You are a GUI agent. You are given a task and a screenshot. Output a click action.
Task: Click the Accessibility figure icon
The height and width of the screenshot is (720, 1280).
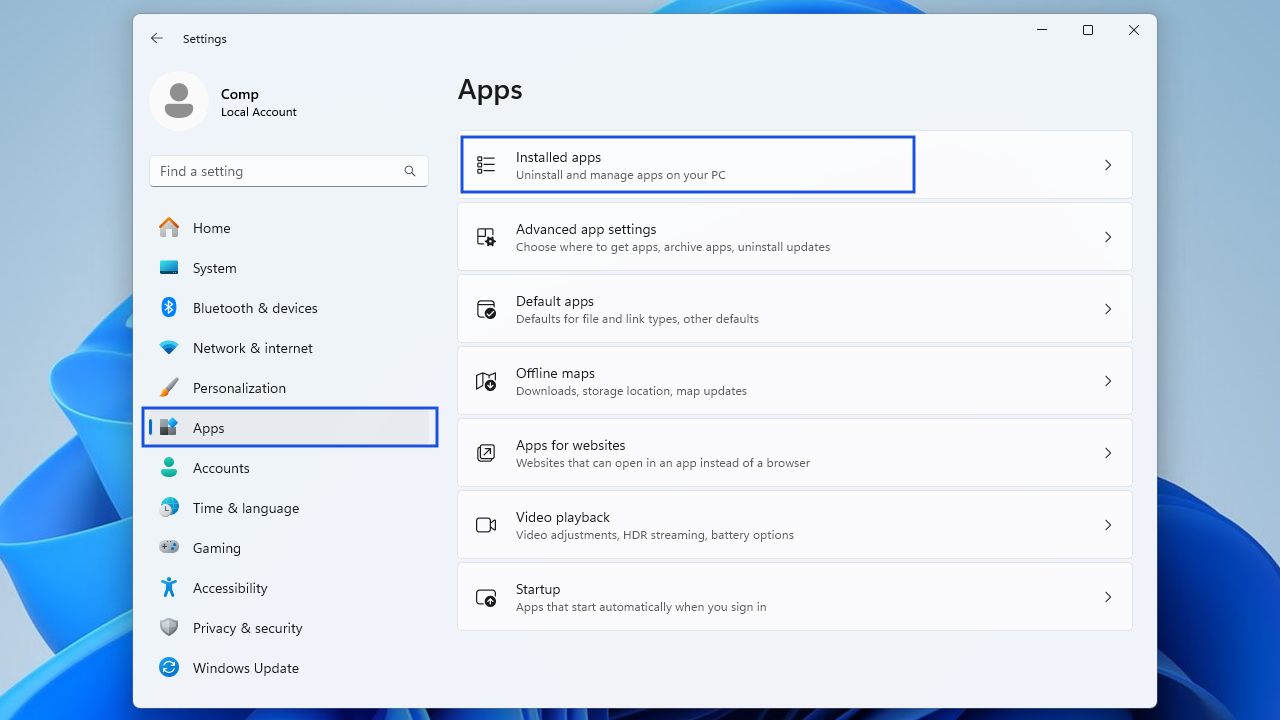(x=169, y=588)
